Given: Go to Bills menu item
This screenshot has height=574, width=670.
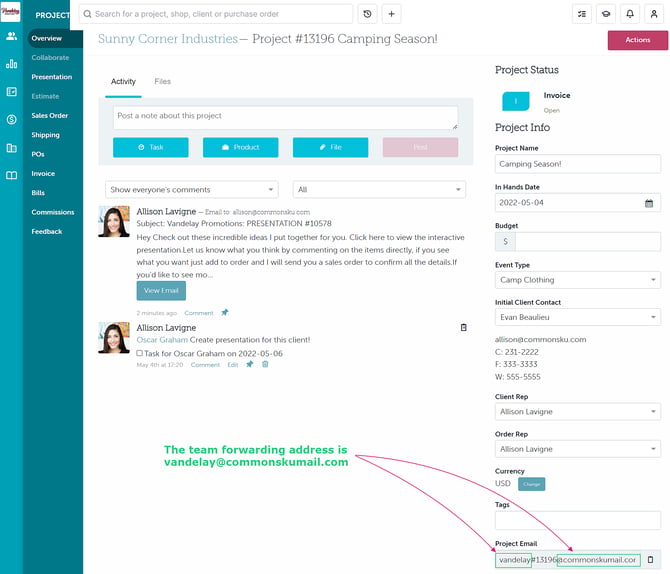Looking at the screenshot, I should coord(38,193).
